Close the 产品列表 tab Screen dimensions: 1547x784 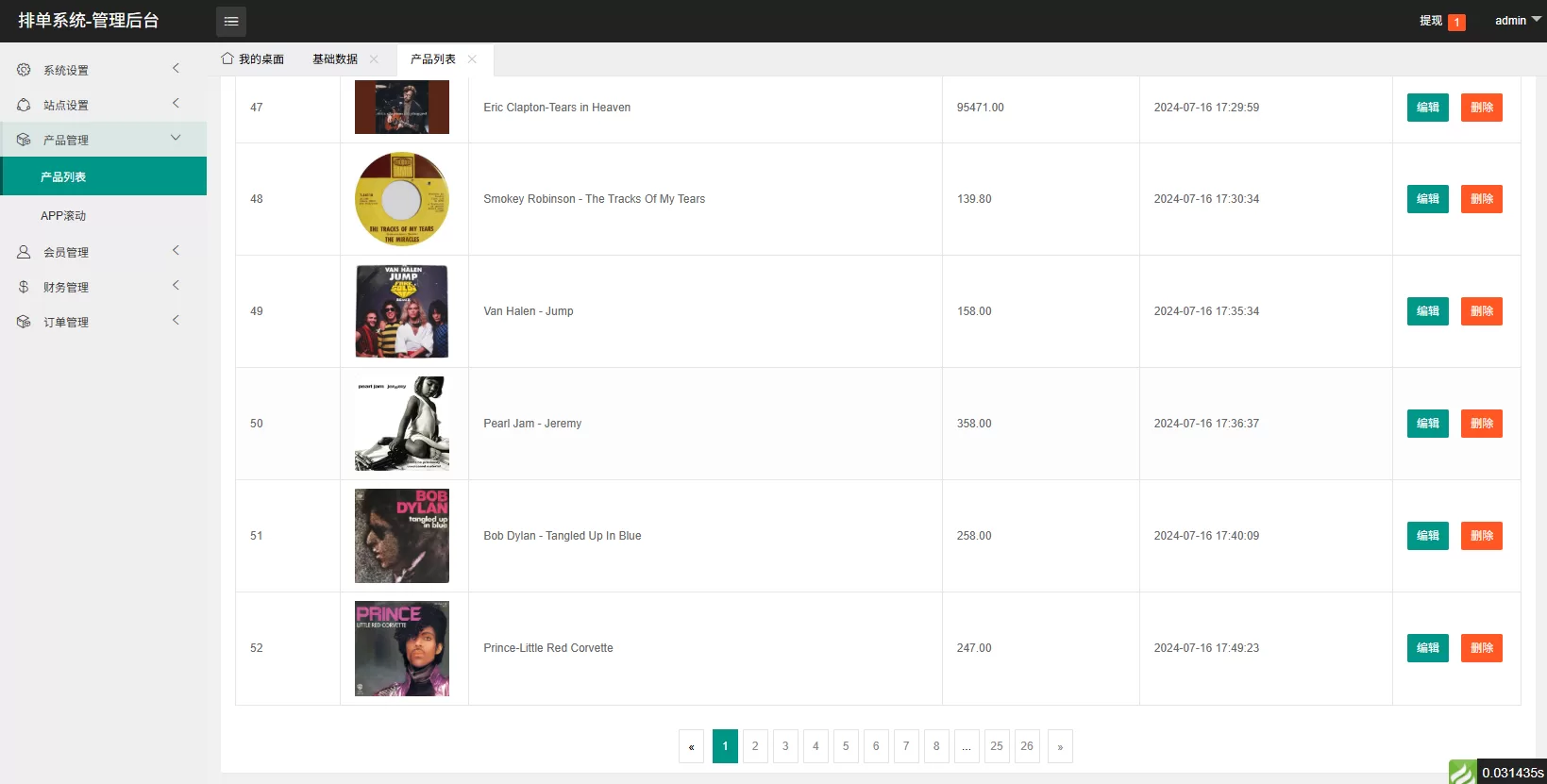(472, 59)
